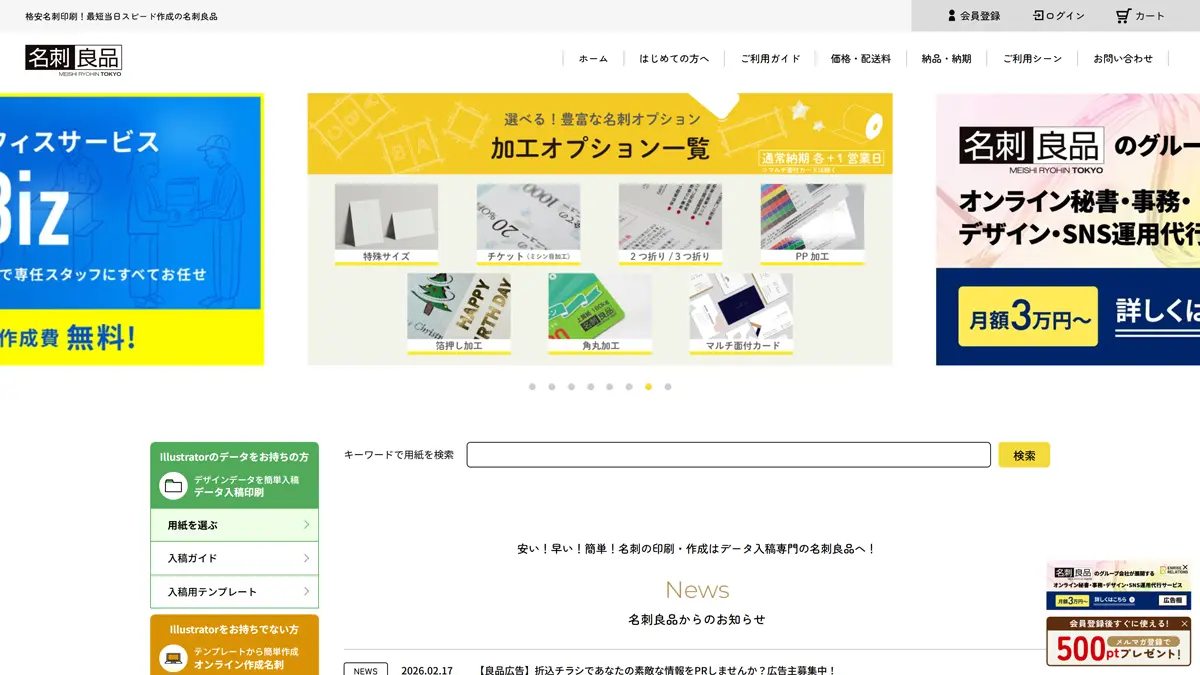This screenshot has width=1200, height=675.
Task: Click the 名刺良品 site logo
Action: 74,61
